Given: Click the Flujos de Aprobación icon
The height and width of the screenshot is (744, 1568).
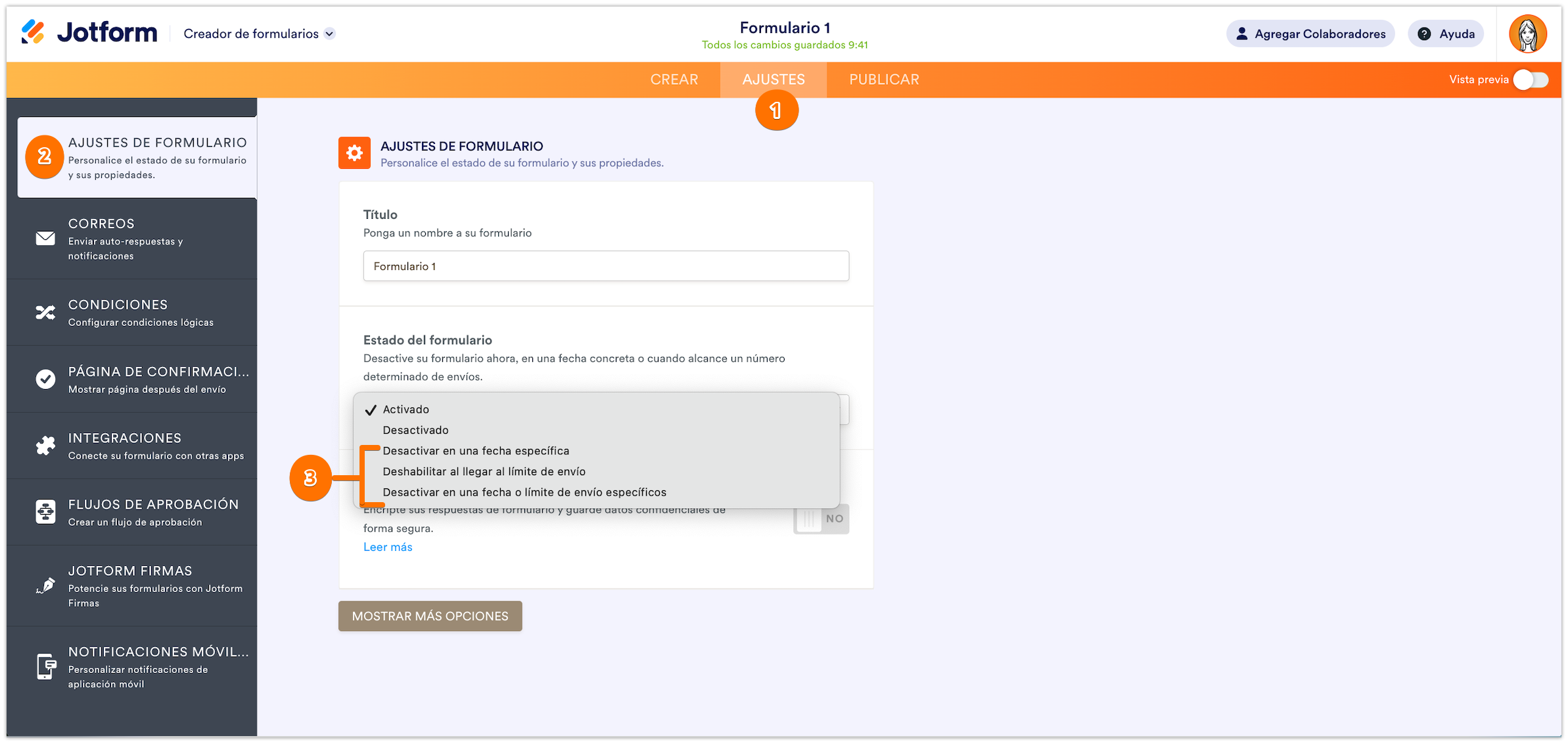Looking at the screenshot, I should tap(45, 512).
